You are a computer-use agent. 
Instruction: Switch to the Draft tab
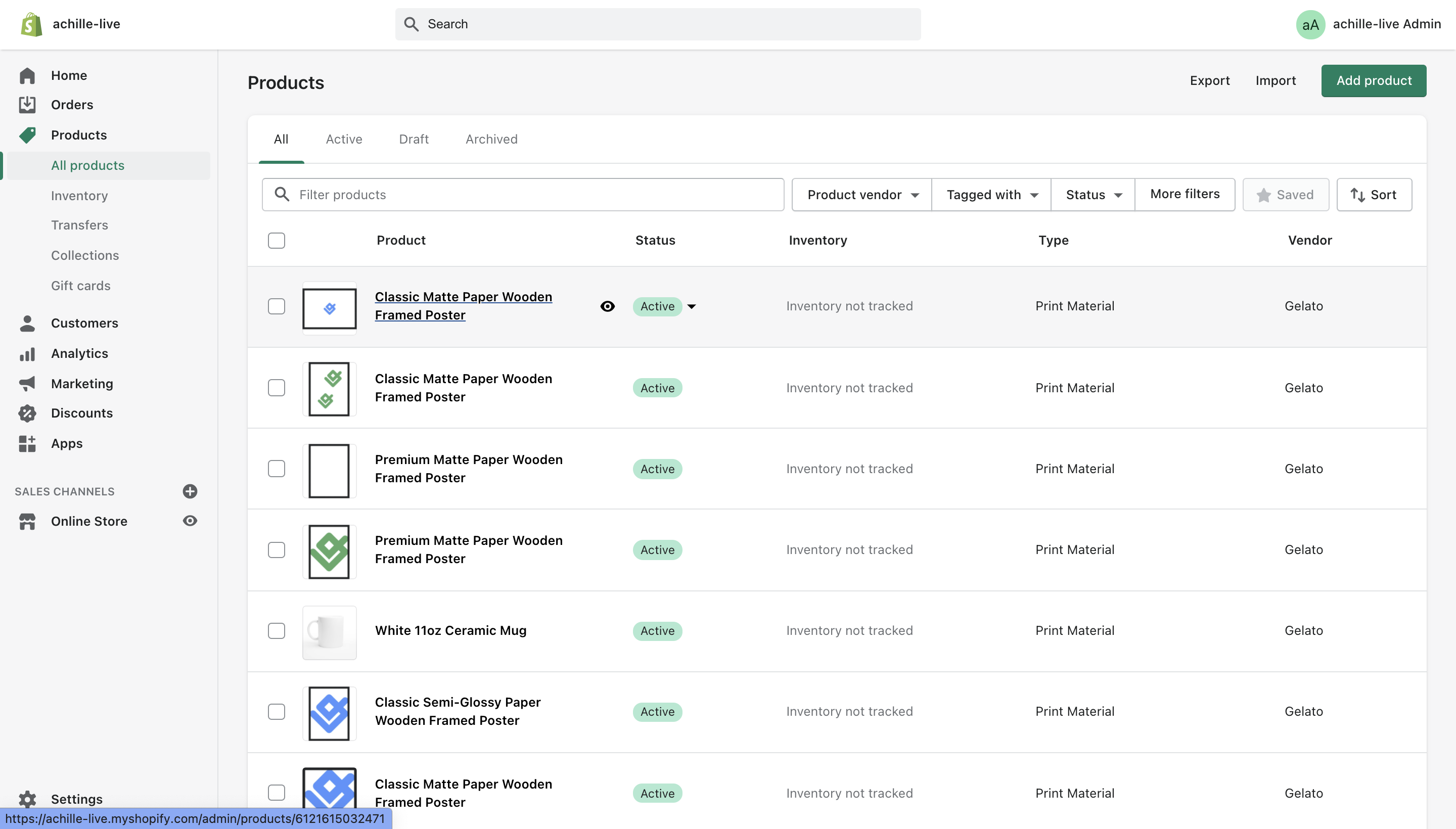414,139
